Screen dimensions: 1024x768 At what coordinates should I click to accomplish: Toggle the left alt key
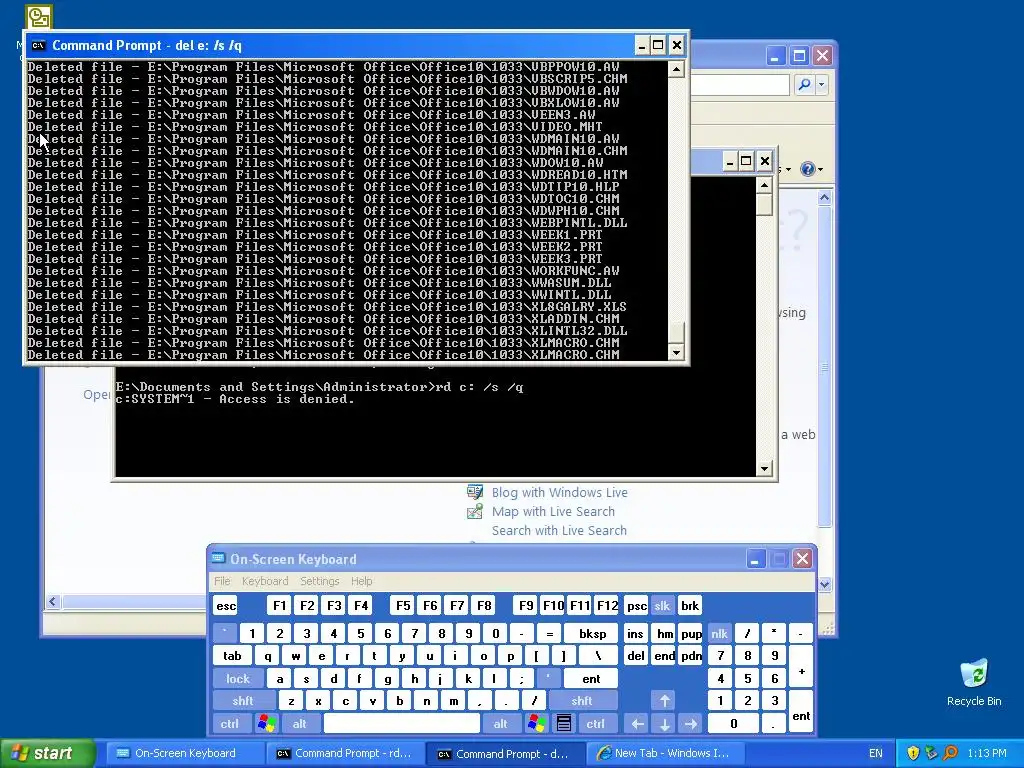[299, 724]
